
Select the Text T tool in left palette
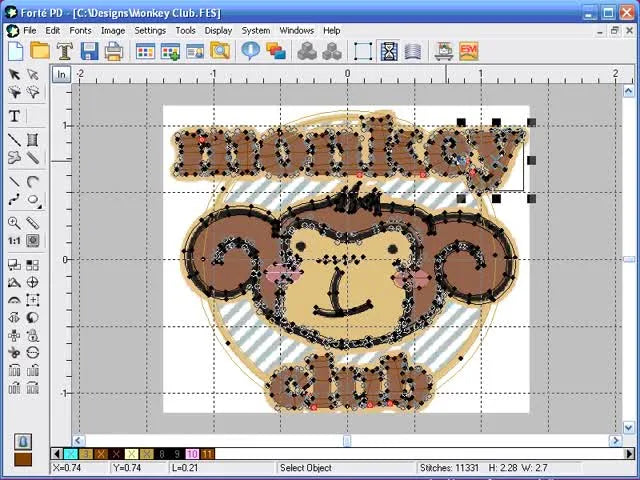pyautogui.click(x=14, y=116)
